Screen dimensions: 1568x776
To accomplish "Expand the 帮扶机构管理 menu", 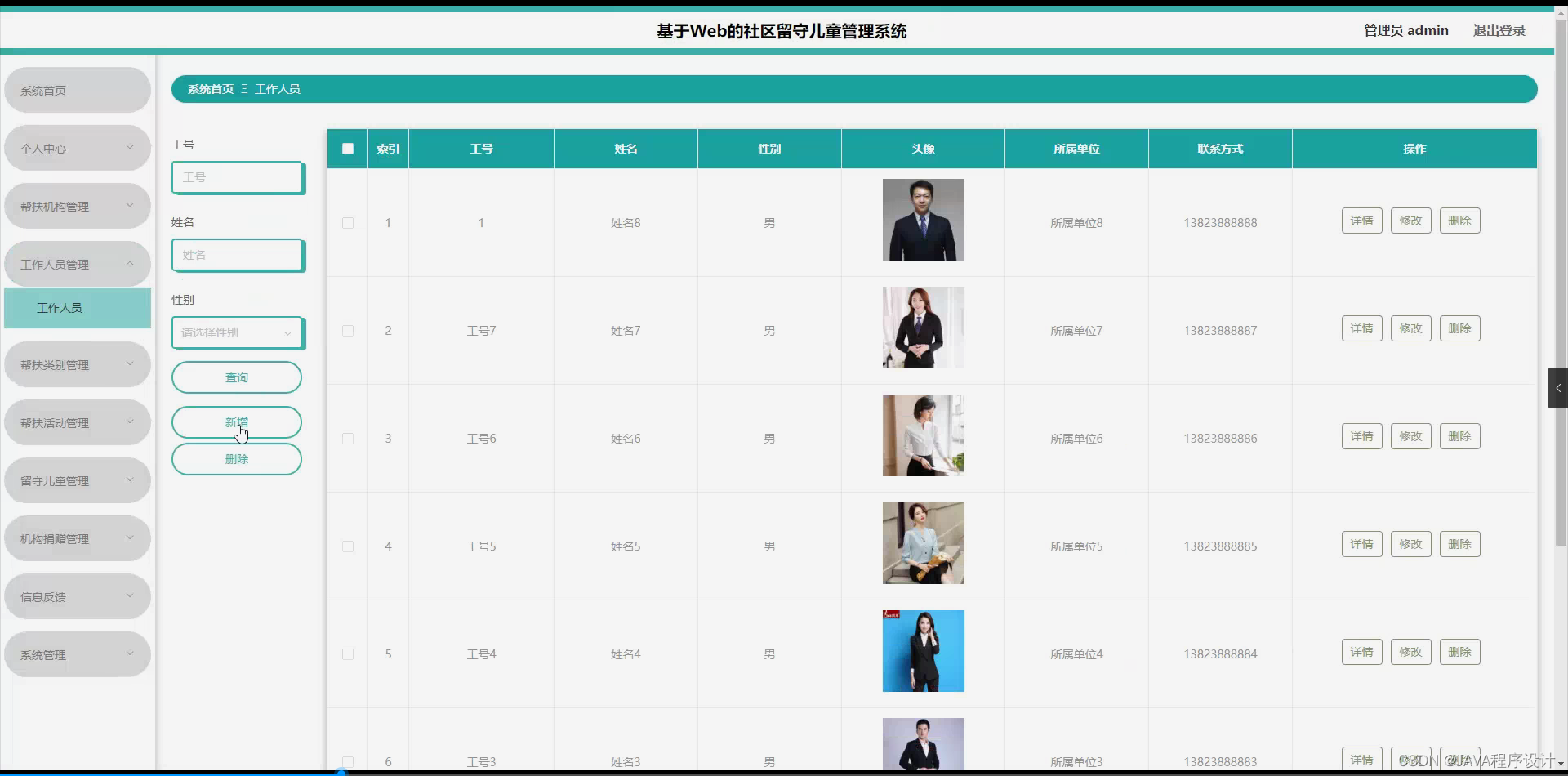I will click(x=77, y=206).
